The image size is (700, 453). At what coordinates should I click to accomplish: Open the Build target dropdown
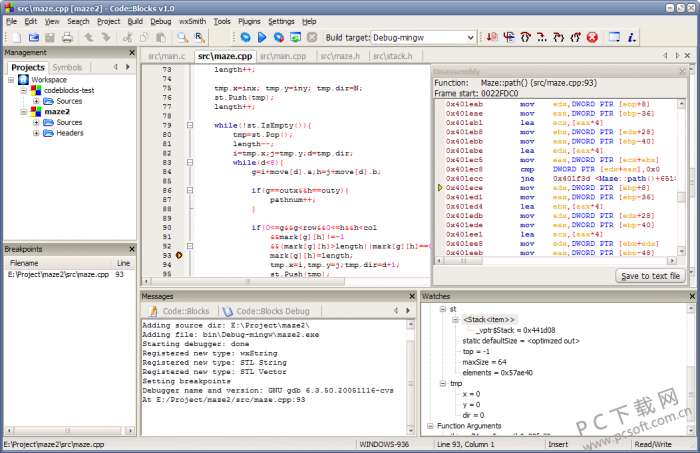click(x=470, y=37)
